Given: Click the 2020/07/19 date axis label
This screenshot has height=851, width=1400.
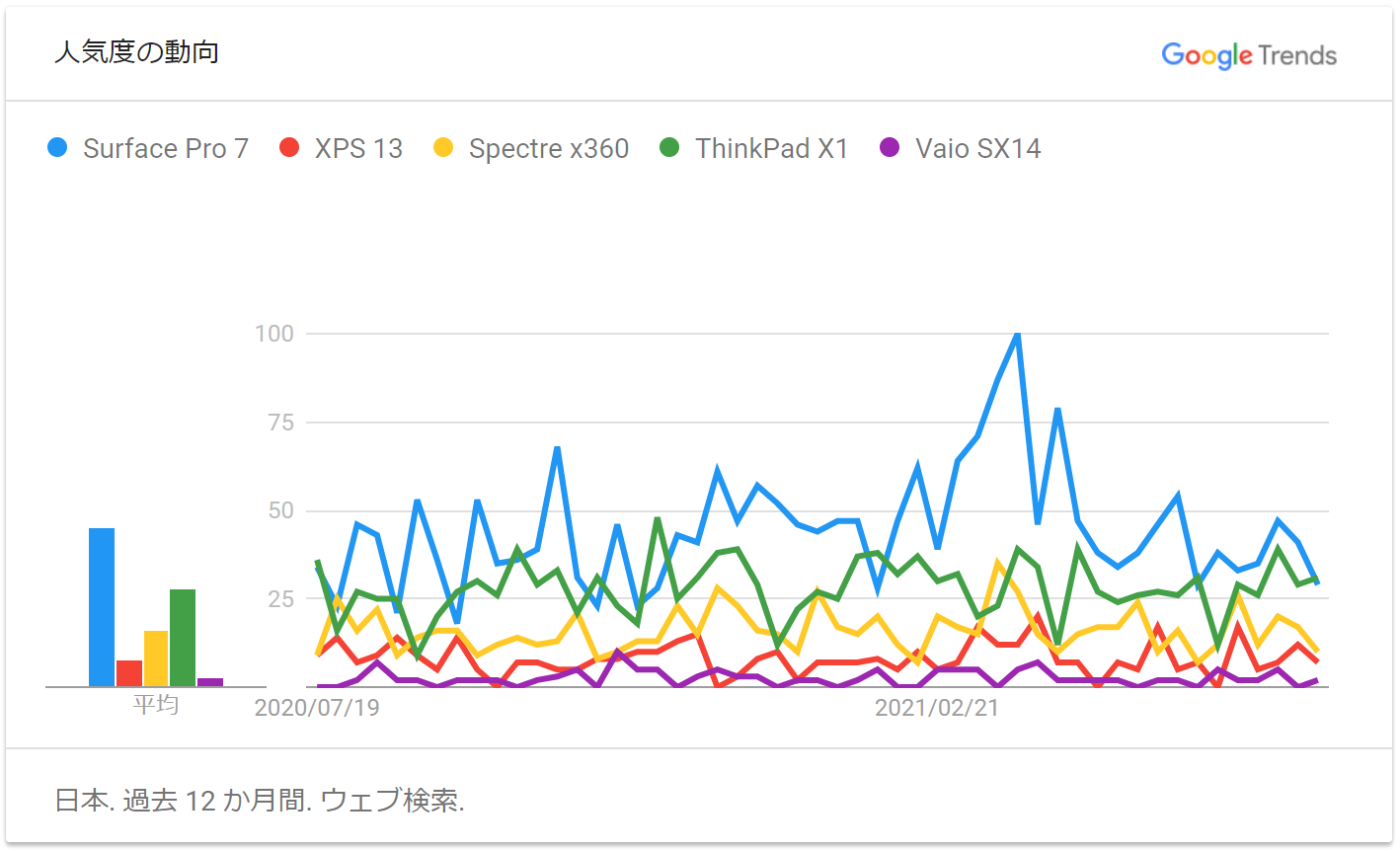Looking at the screenshot, I should [316, 708].
